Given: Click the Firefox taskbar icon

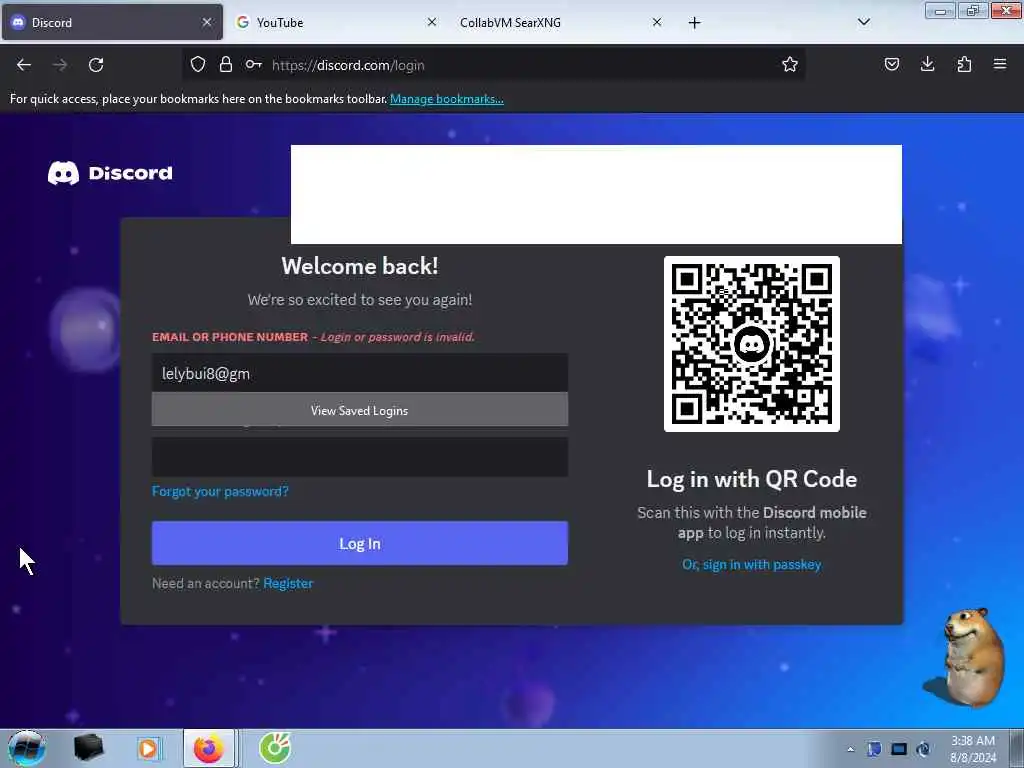Looking at the screenshot, I should click(x=209, y=748).
